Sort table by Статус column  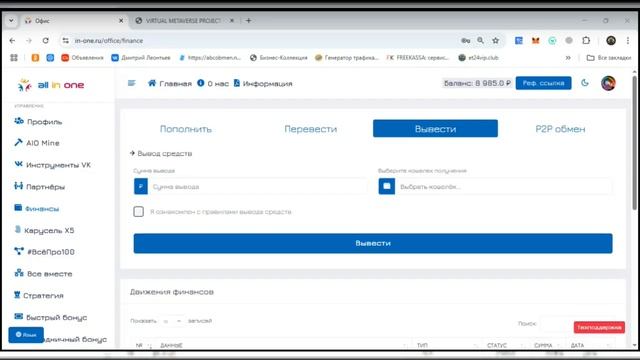(x=506, y=345)
